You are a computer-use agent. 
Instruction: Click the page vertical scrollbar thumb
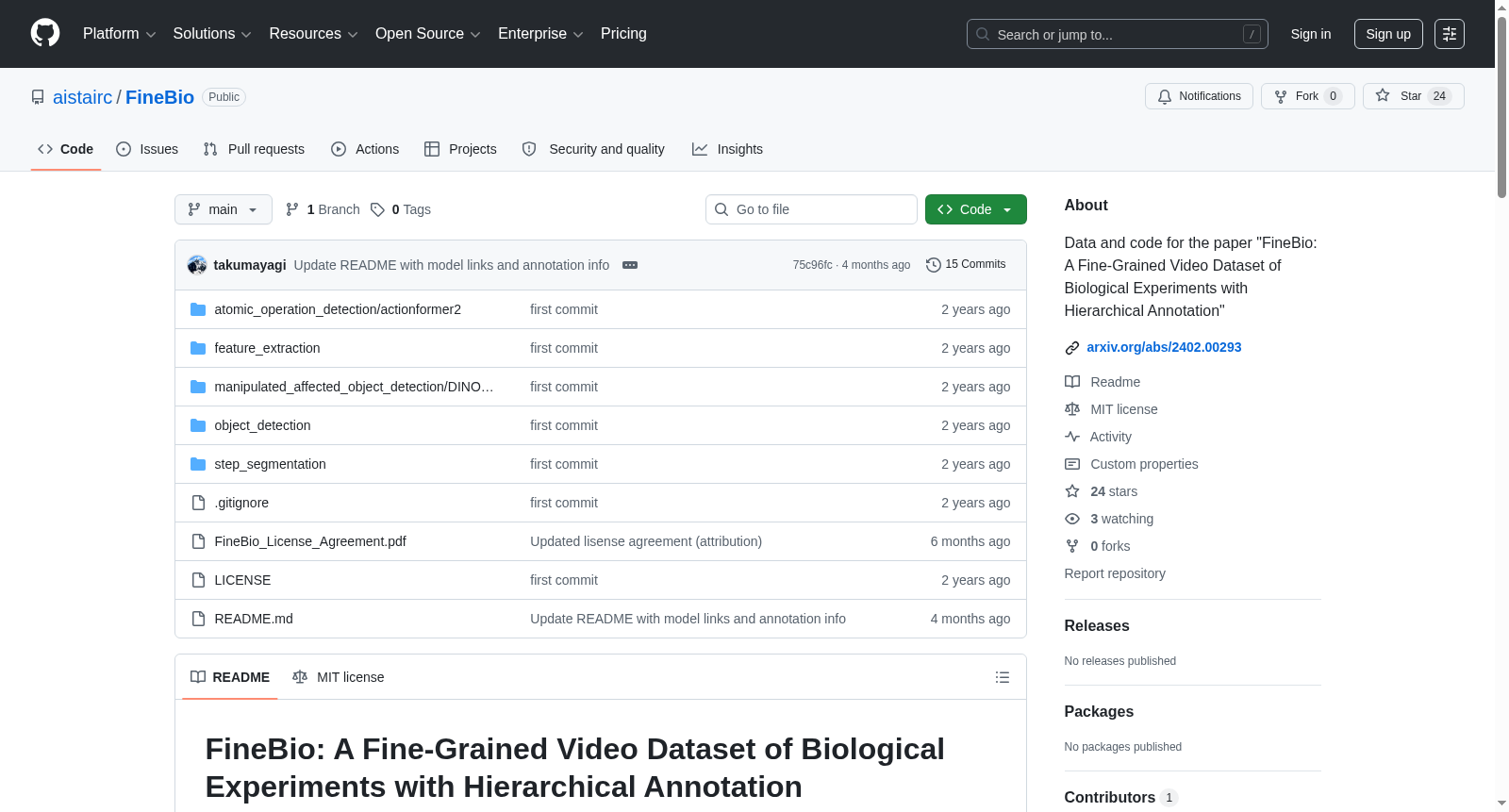coord(1501,107)
